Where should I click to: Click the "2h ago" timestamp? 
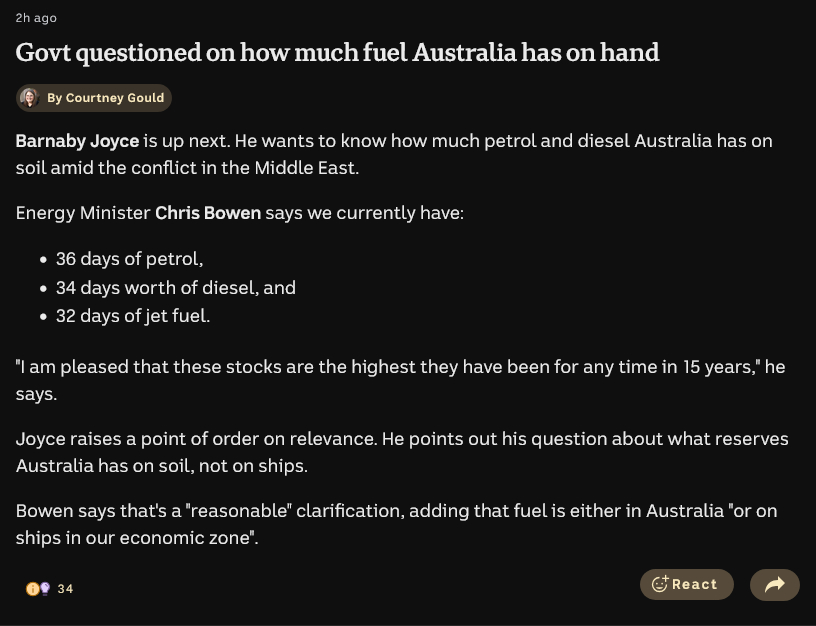[36, 18]
